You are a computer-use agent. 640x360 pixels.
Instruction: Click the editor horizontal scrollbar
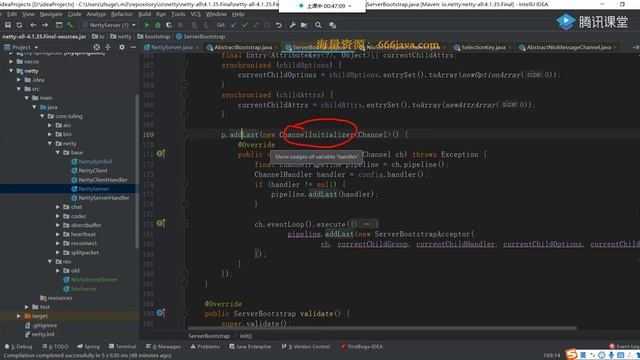(x=382, y=328)
